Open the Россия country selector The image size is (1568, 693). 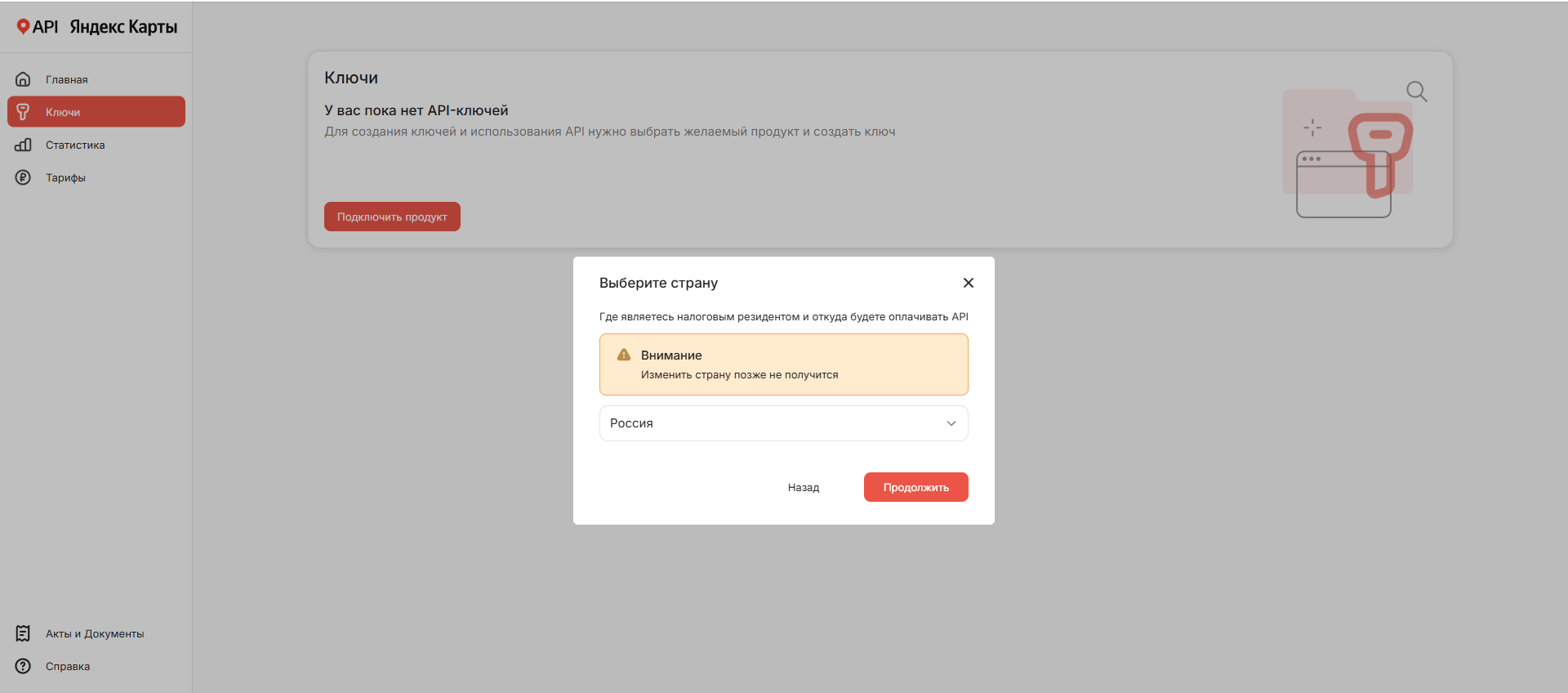coord(784,423)
